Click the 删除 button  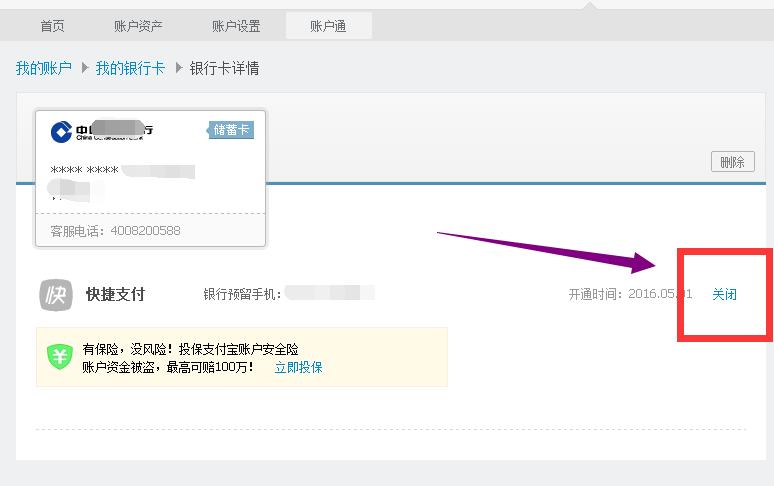(733, 162)
